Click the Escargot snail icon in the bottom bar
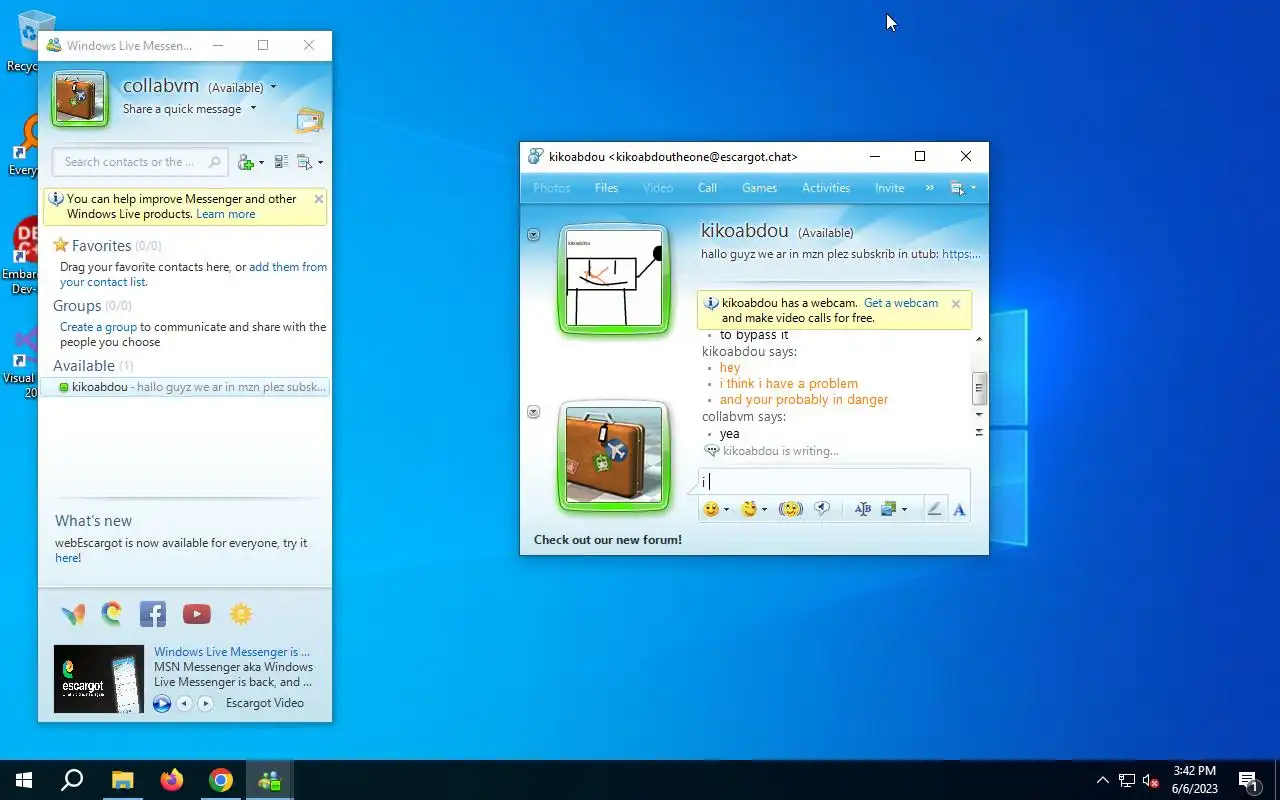1280x800 pixels. coord(112,614)
